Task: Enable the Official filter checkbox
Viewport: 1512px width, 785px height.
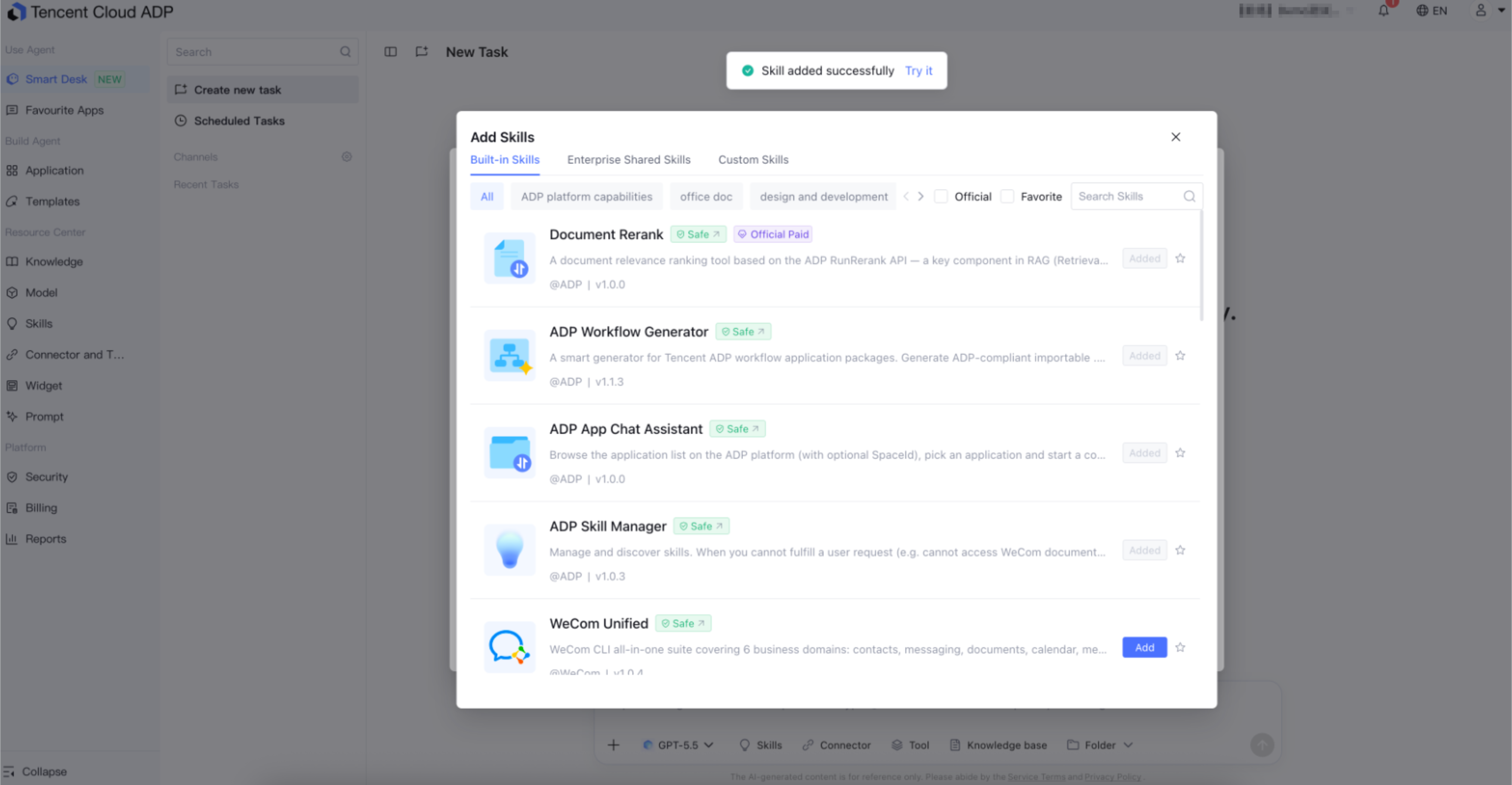Action: (940, 196)
